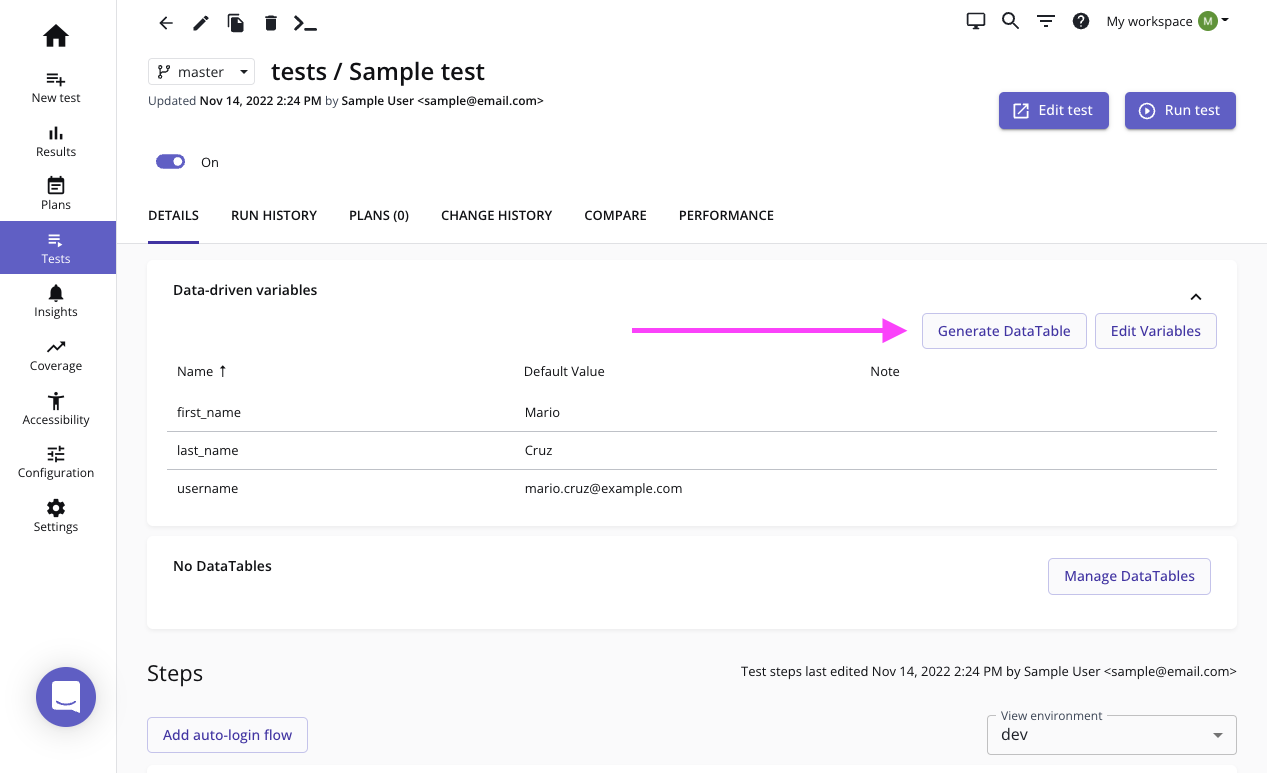
Task: Switch to the PERFORMANCE tab
Action: 726,215
